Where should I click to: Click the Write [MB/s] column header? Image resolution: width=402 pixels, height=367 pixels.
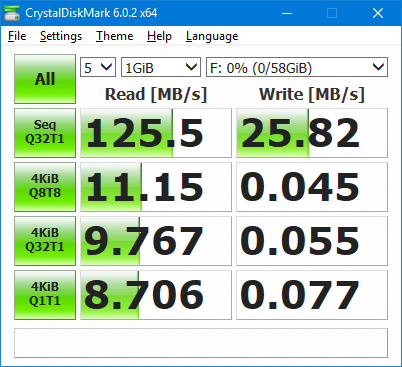point(312,94)
